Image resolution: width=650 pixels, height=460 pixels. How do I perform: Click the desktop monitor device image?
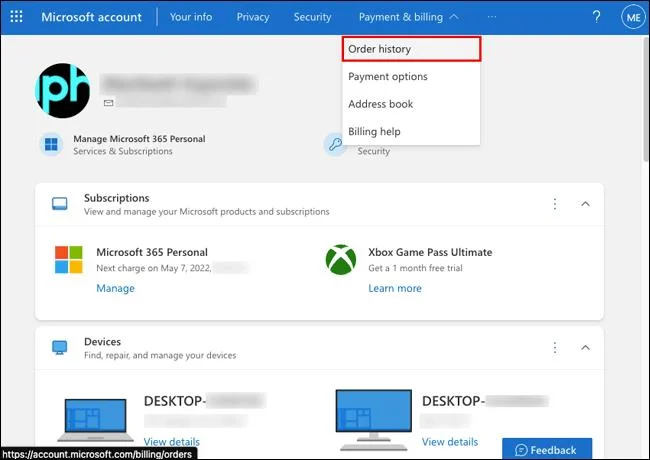(374, 419)
